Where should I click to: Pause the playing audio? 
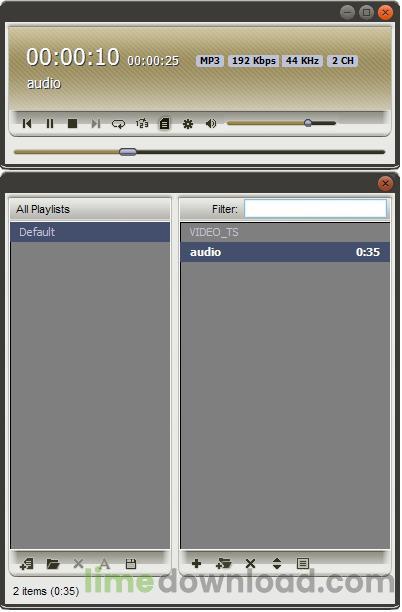50,124
